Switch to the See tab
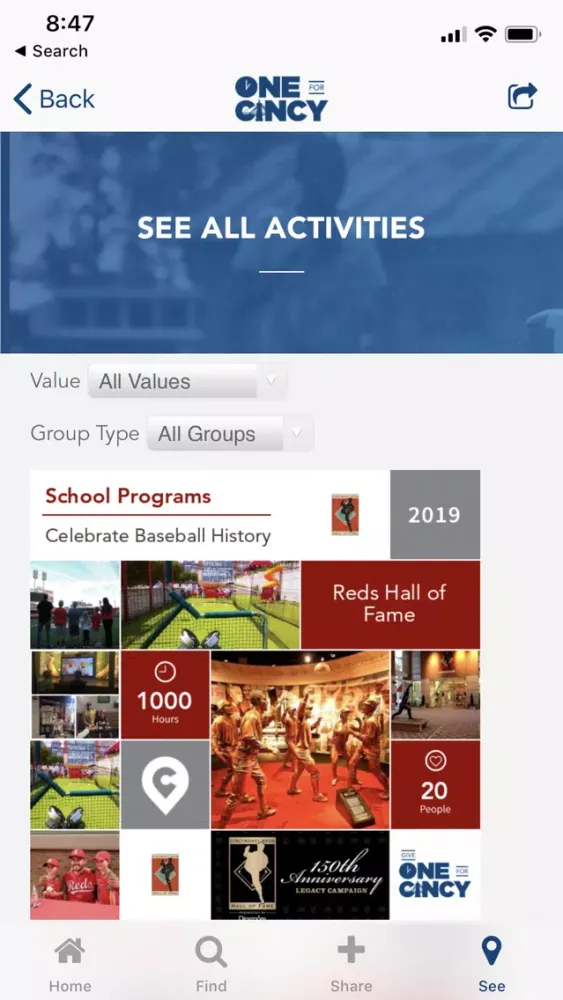The image size is (563, 1000). 492,965
